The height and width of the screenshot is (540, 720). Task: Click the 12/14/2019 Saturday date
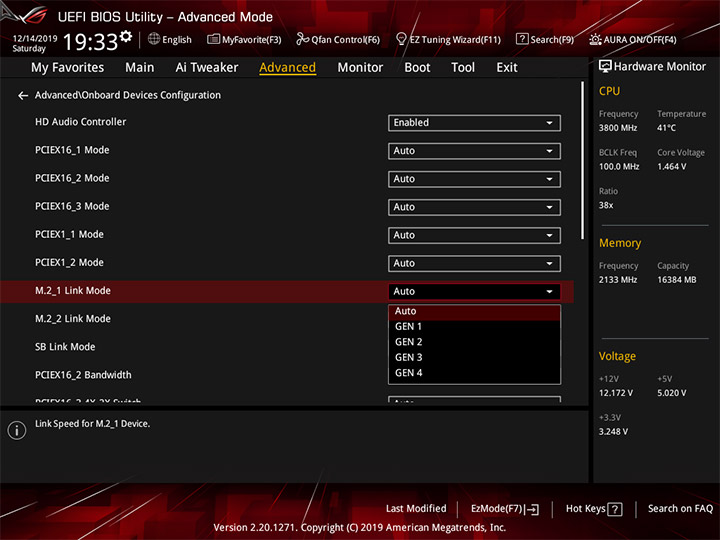tap(34, 43)
